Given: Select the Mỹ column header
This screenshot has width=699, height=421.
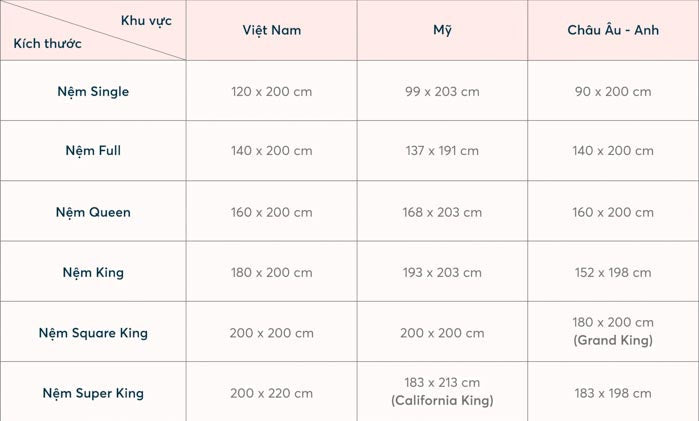Looking at the screenshot, I should 442,30.
